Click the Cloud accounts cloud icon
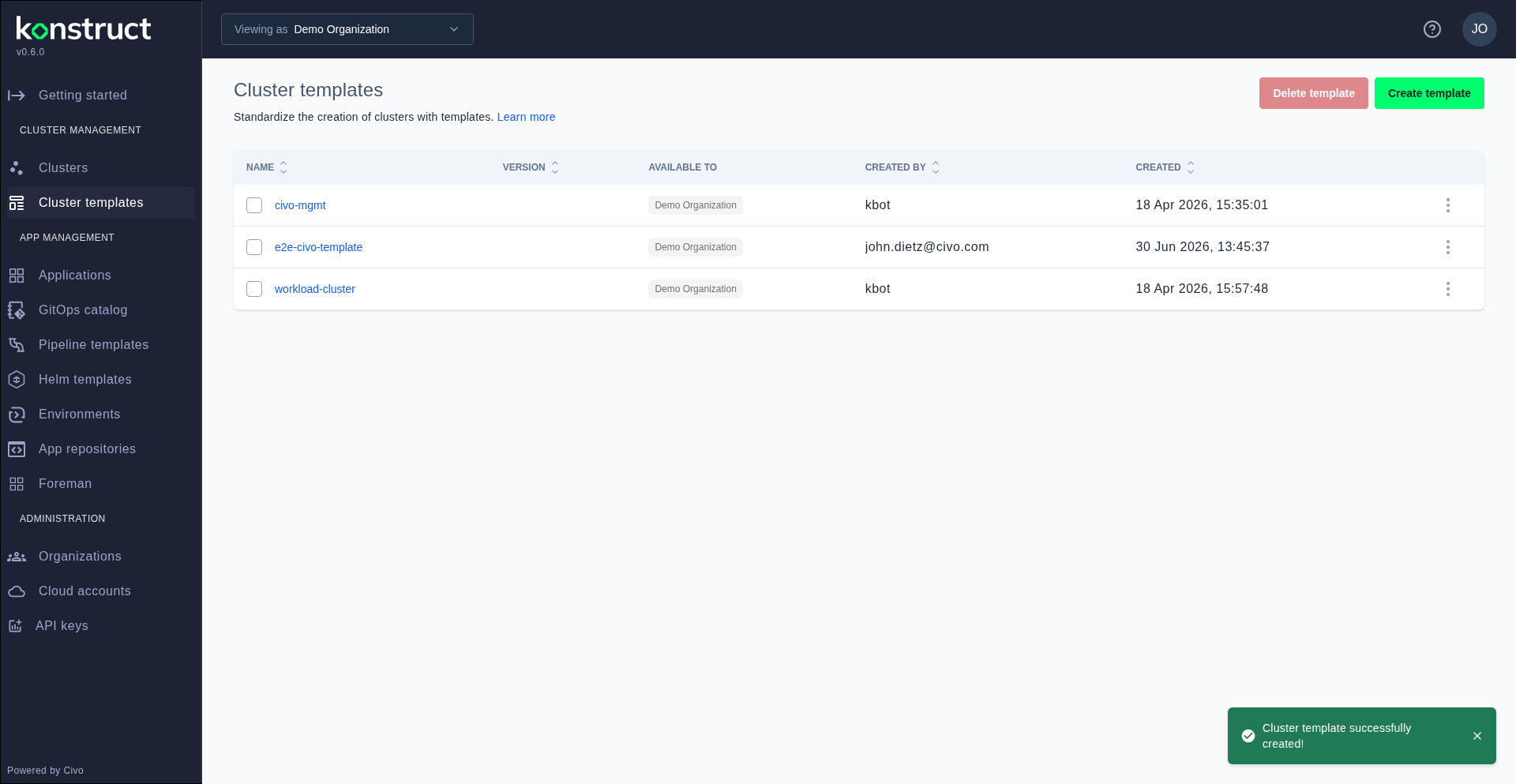The width and height of the screenshot is (1516, 784). pos(17,591)
